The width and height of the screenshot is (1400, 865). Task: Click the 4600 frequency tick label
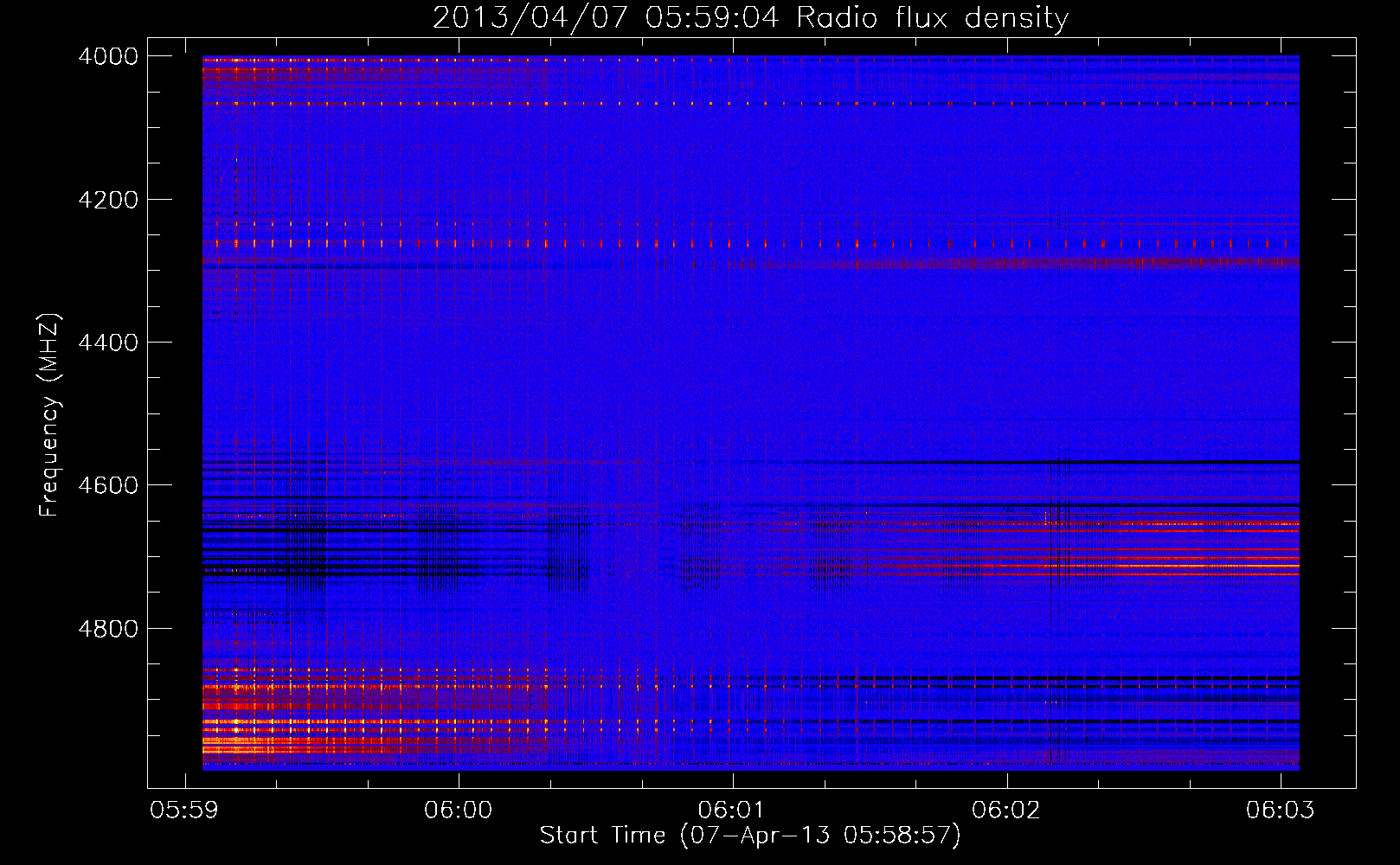tap(108, 485)
